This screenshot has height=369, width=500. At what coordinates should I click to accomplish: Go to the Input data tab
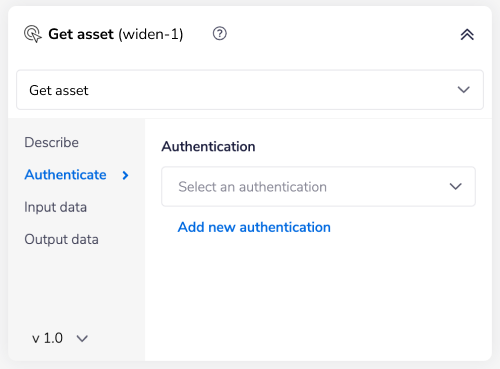click(56, 207)
